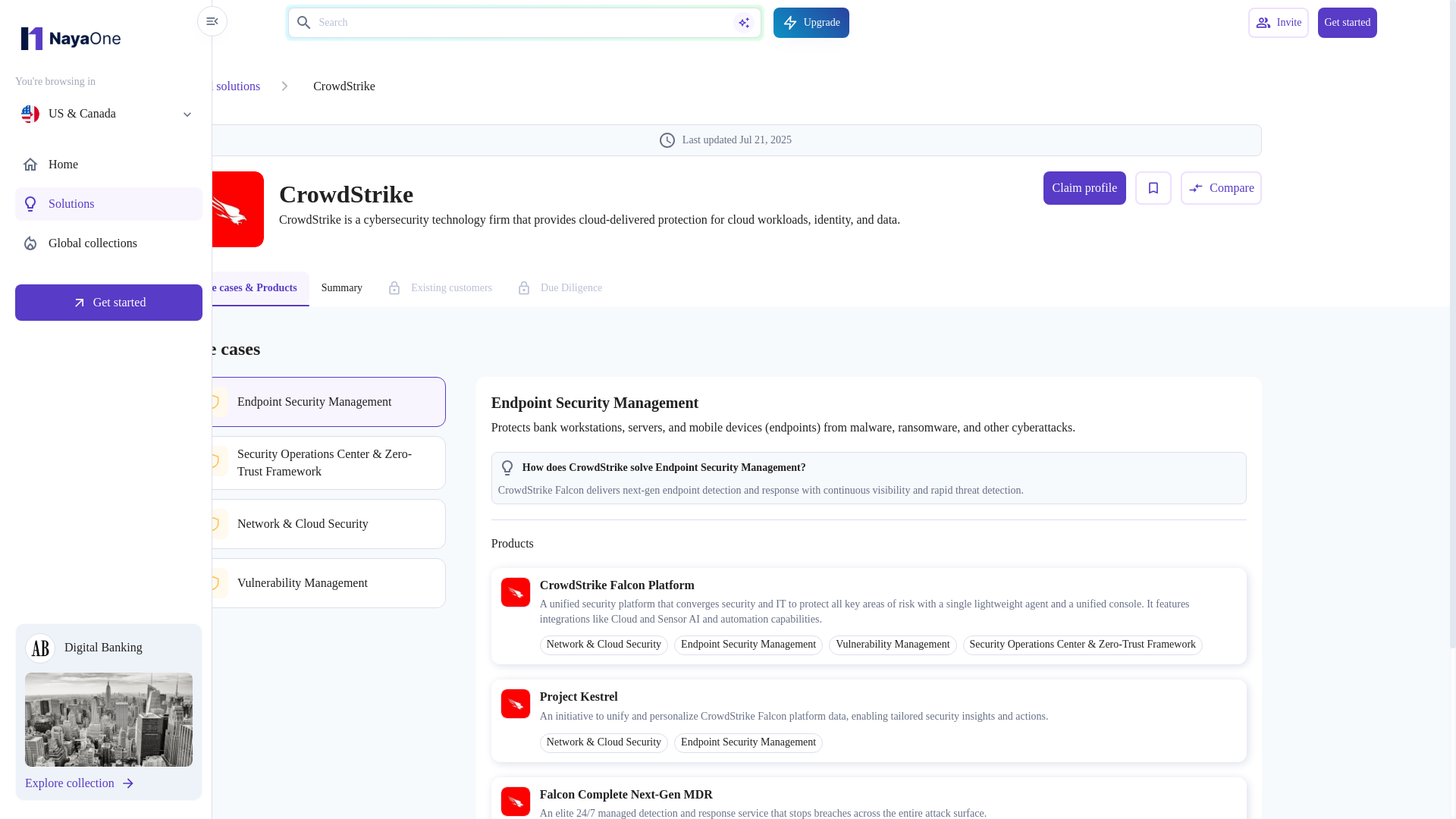The height and width of the screenshot is (819, 1456).
Task: Click lightbulb icon in how-solve box
Action: (x=507, y=468)
